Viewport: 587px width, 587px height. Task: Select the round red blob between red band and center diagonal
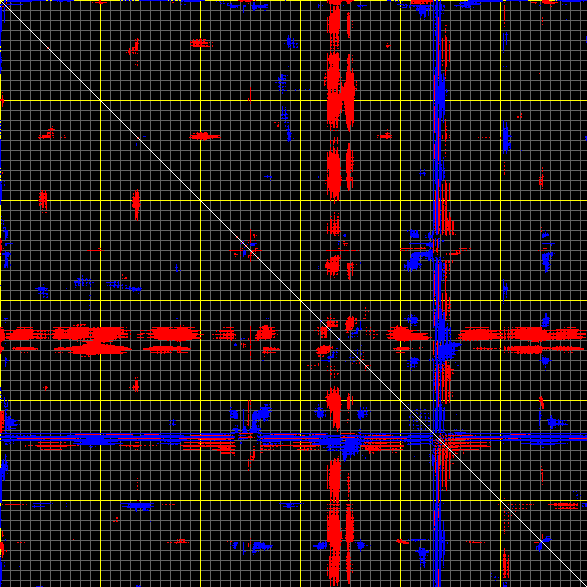324,350
